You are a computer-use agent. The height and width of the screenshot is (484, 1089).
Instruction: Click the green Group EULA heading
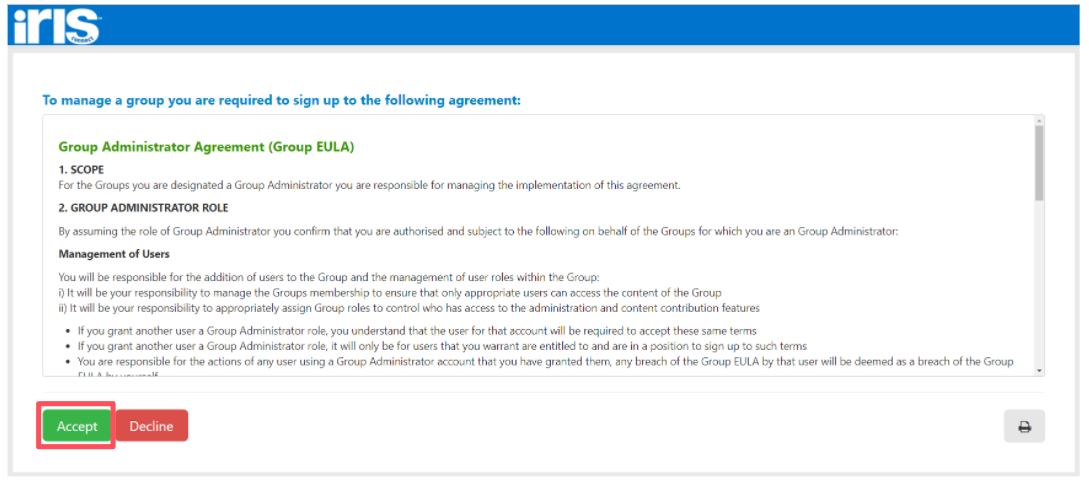click(x=207, y=147)
